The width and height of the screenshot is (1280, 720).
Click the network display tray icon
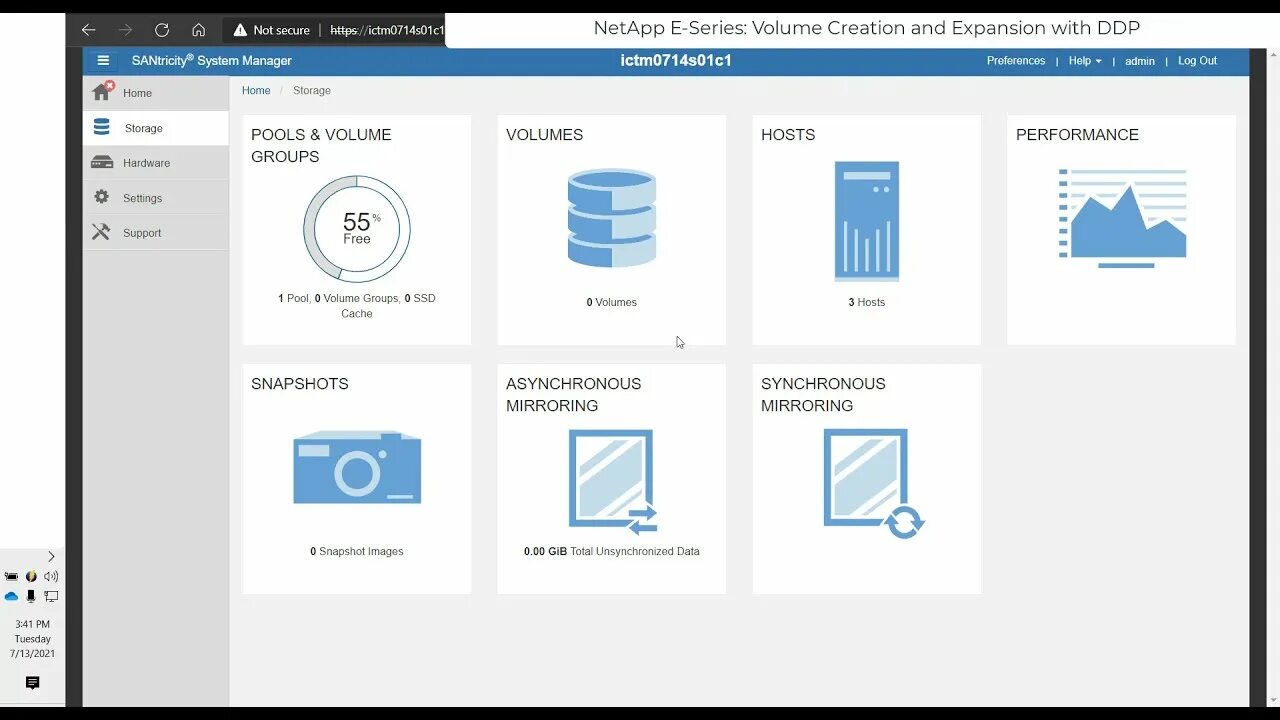tap(51, 596)
